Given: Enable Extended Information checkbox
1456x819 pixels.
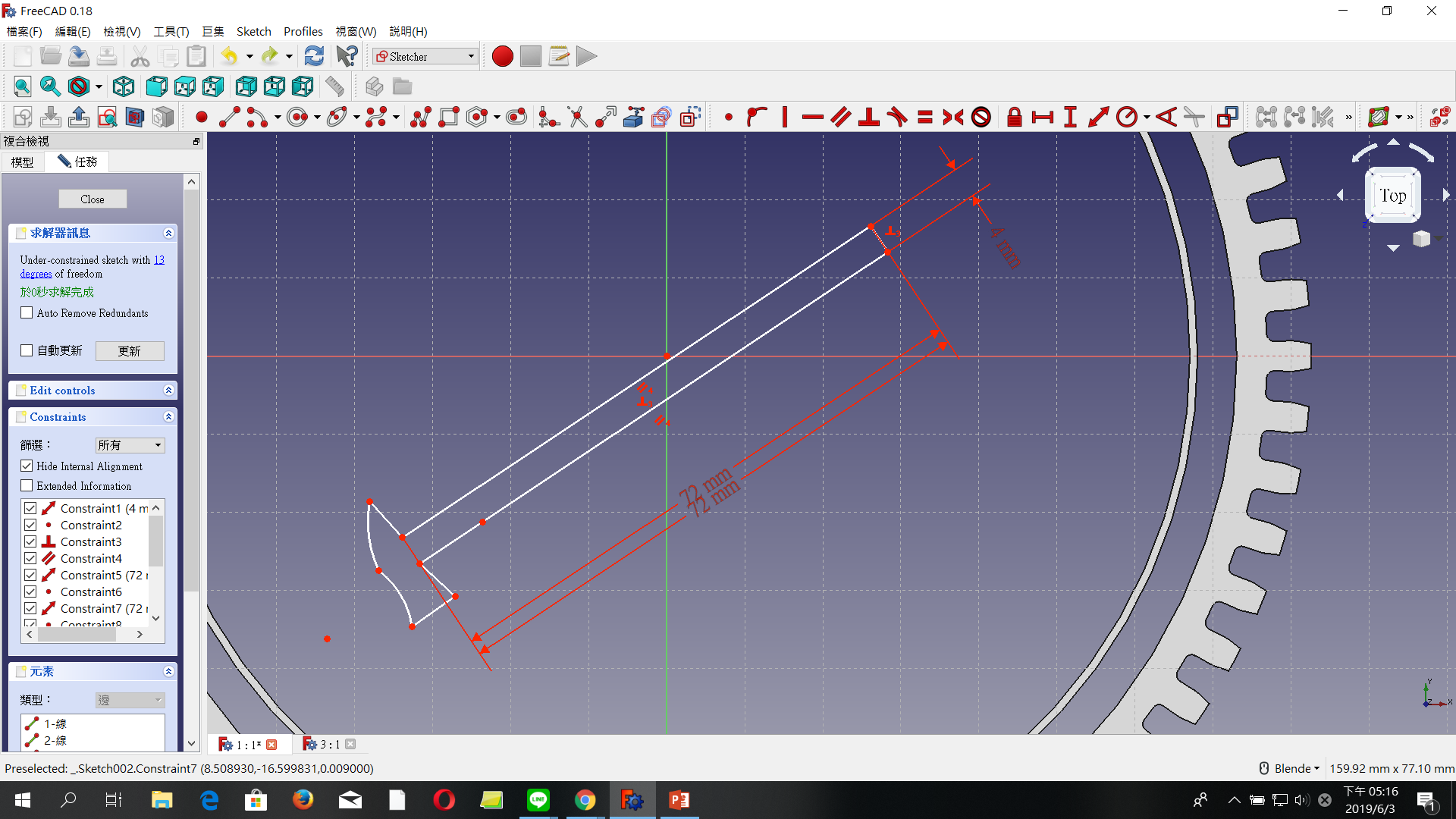Looking at the screenshot, I should click(x=27, y=485).
